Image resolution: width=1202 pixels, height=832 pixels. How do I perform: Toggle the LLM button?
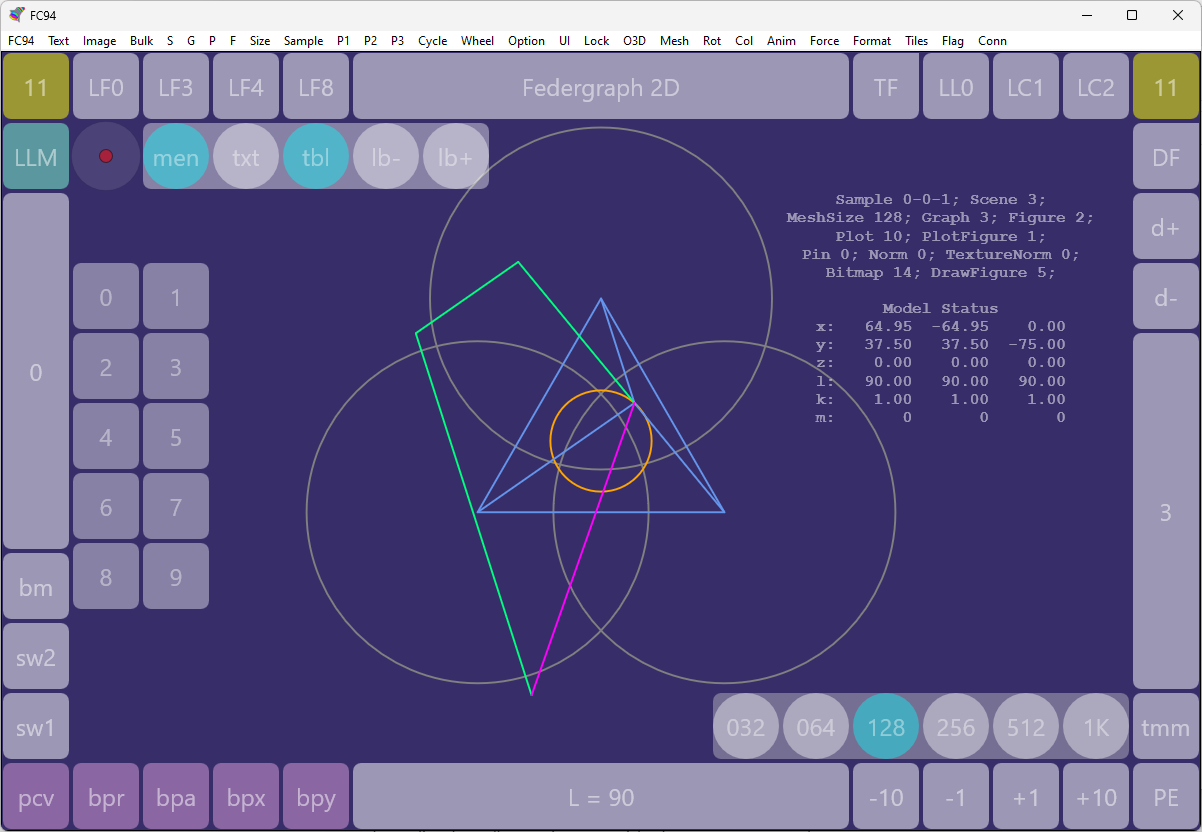coord(35,156)
